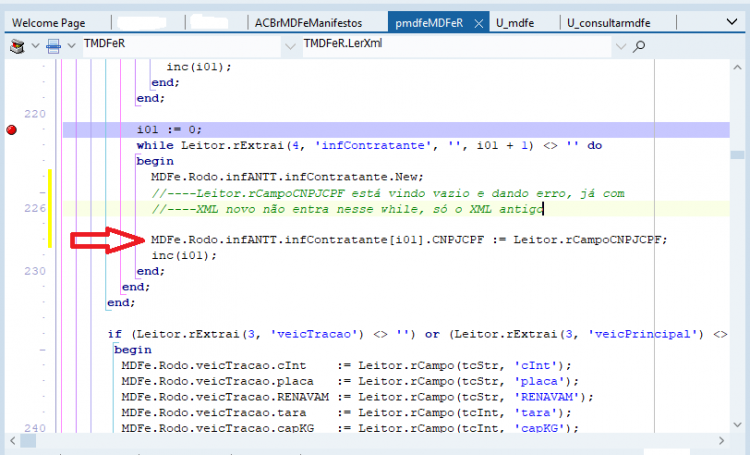Click the veicTracao.tara assignment line

click(x=346, y=413)
